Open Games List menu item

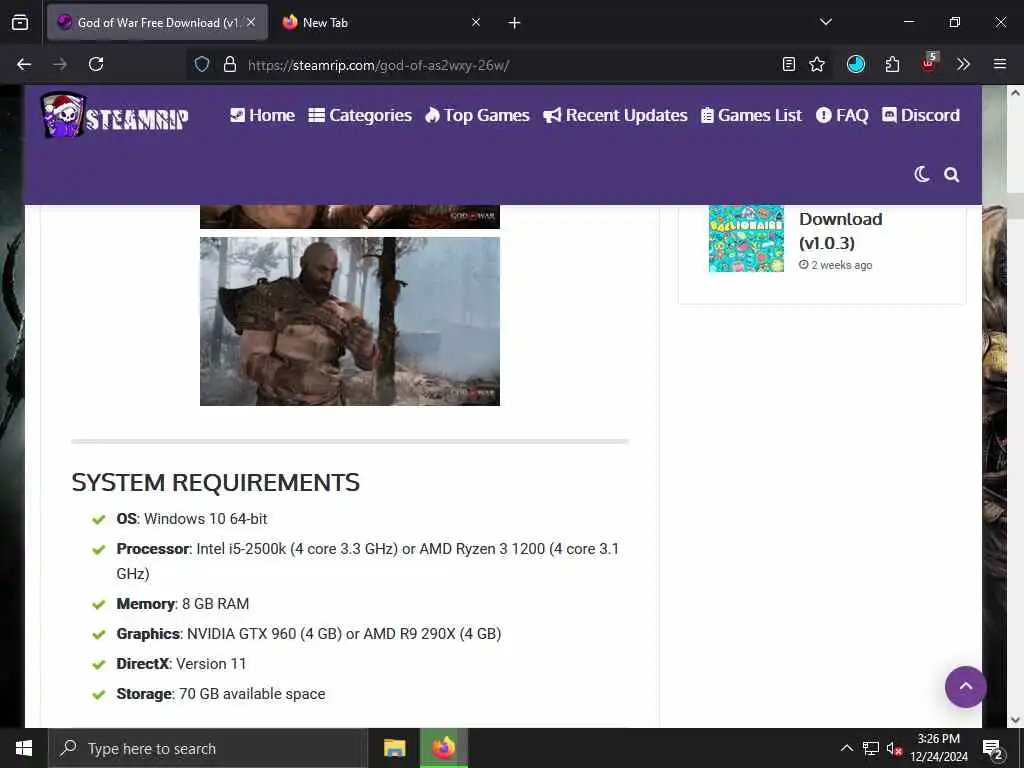pos(751,115)
